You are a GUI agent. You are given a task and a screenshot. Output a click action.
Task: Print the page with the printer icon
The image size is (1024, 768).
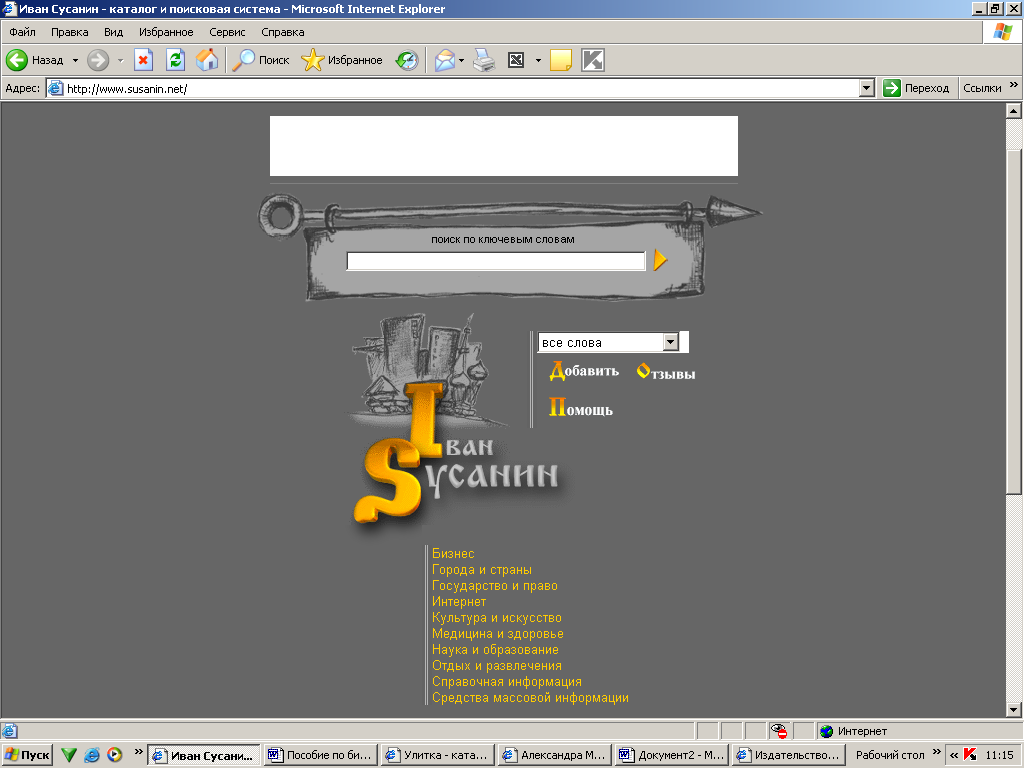pos(484,60)
